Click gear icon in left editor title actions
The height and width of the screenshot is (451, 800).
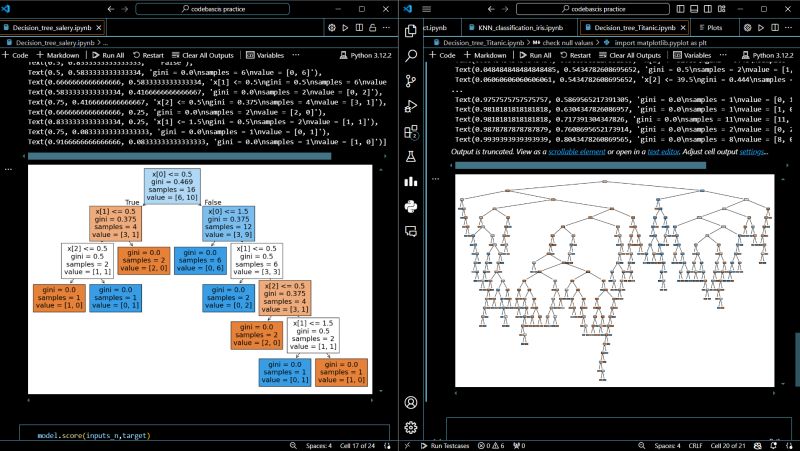click(332, 28)
